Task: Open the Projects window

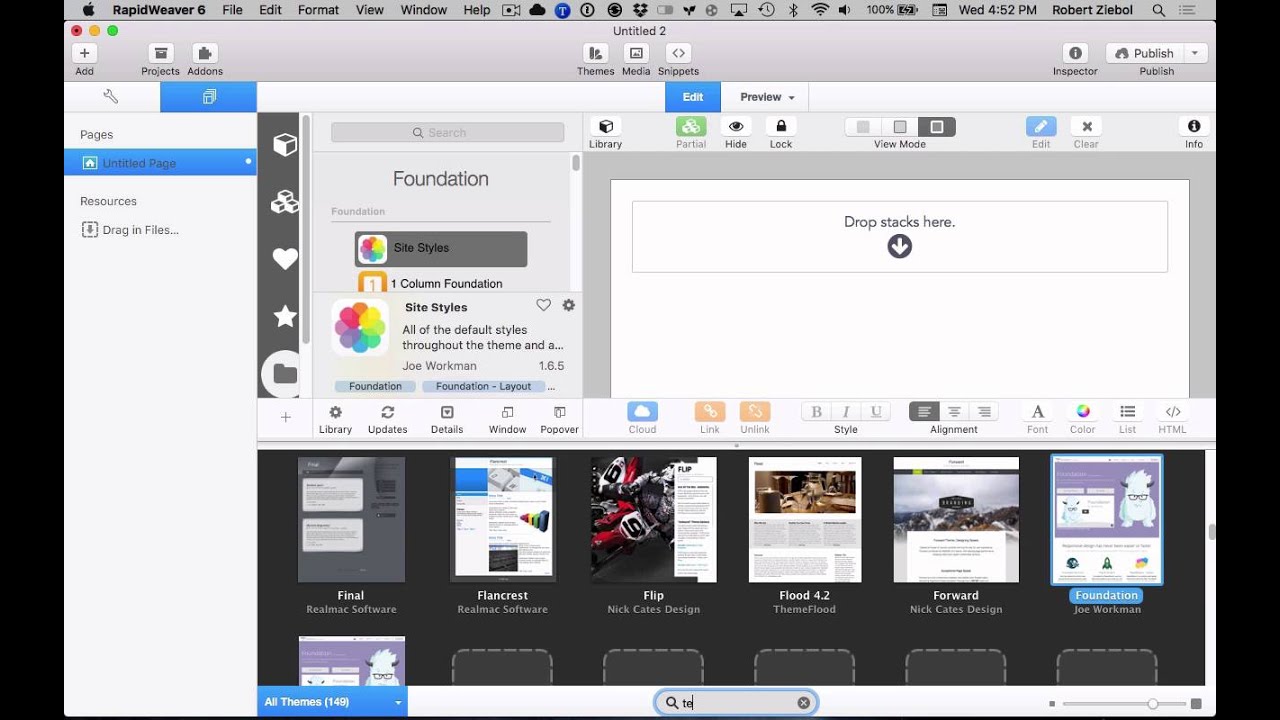Action: pyautogui.click(x=160, y=53)
